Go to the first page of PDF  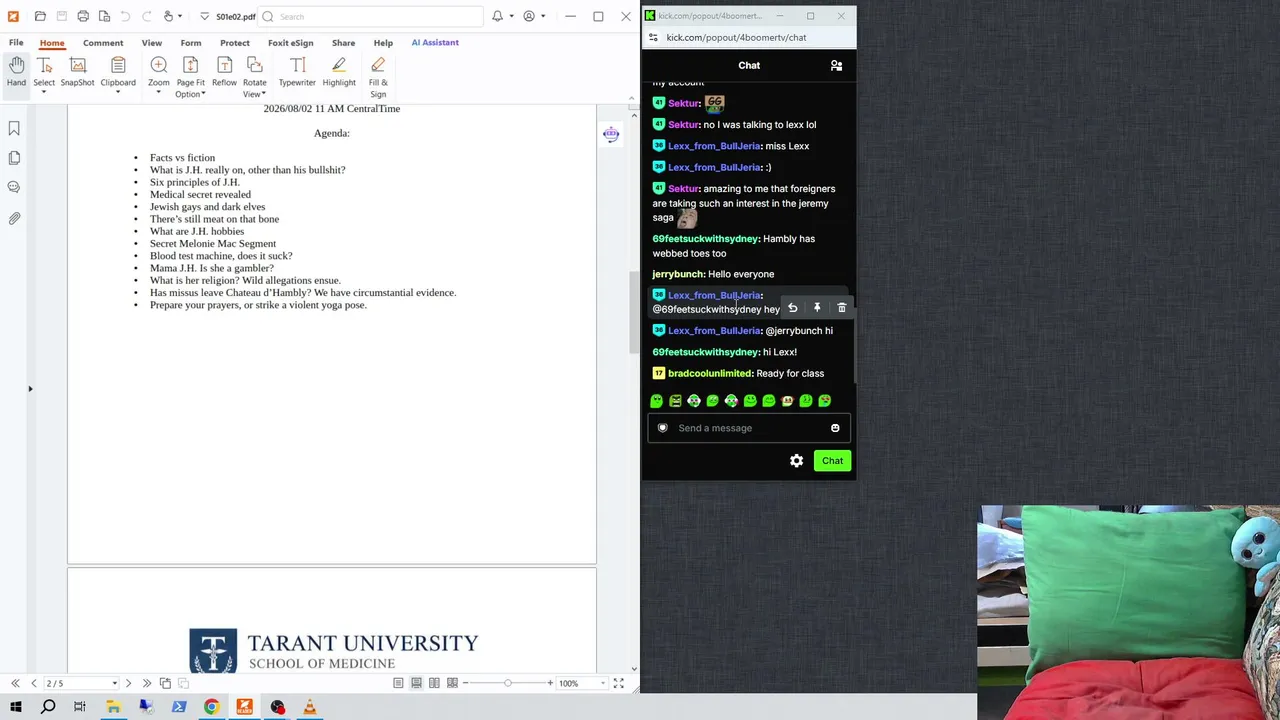click(x=15, y=683)
